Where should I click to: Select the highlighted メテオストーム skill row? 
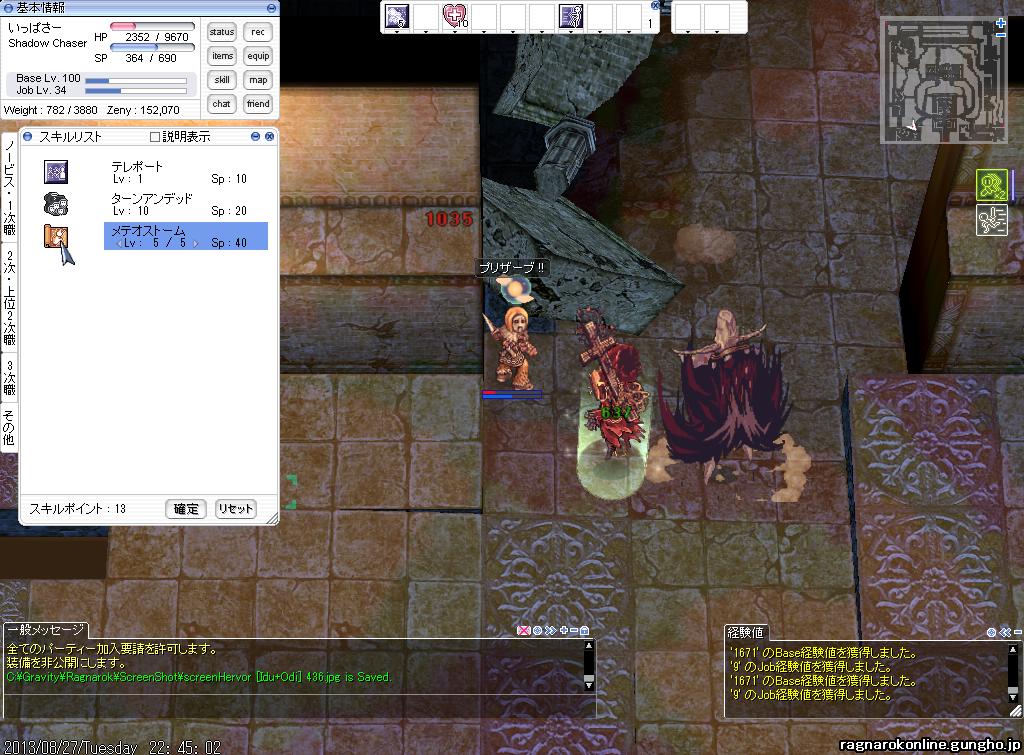coord(186,236)
